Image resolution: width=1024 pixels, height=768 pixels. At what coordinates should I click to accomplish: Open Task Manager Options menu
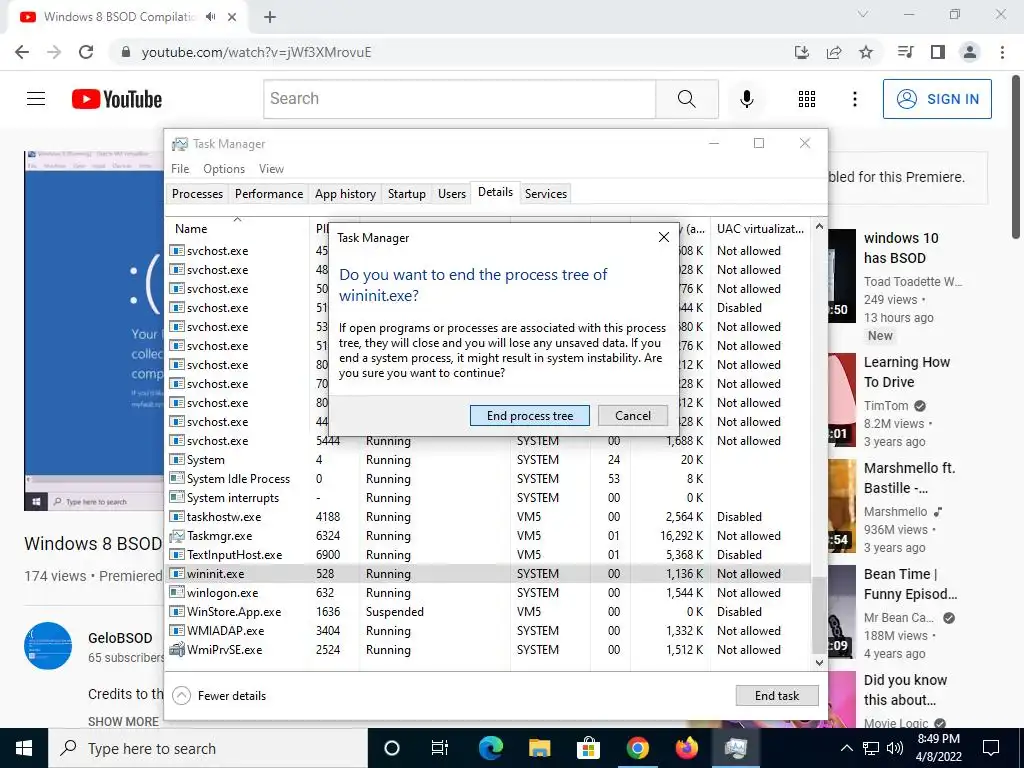click(223, 168)
